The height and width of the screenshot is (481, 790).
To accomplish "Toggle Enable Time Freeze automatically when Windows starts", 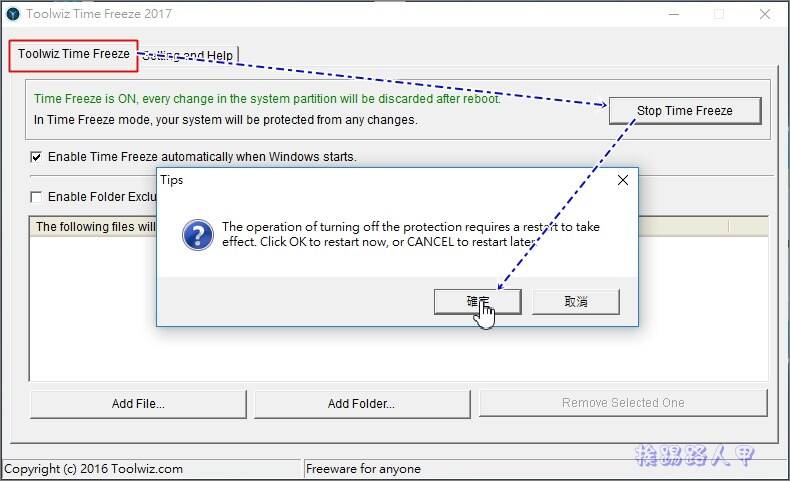I will [36, 157].
